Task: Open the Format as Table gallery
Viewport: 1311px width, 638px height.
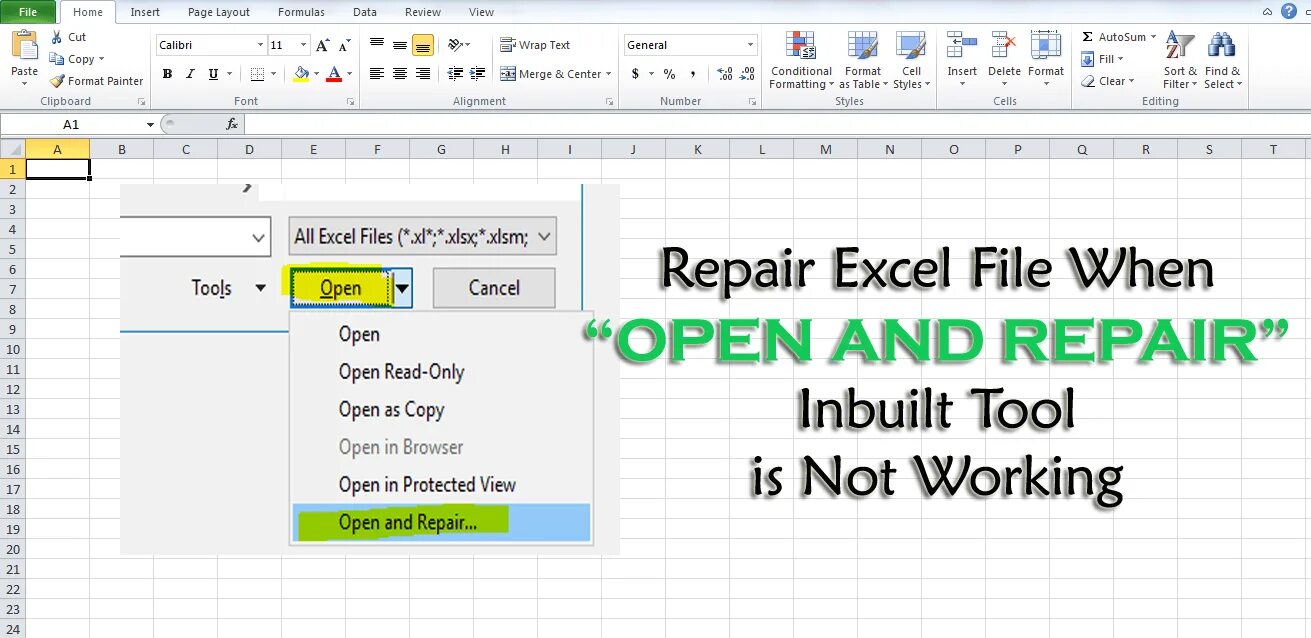Action: click(863, 61)
